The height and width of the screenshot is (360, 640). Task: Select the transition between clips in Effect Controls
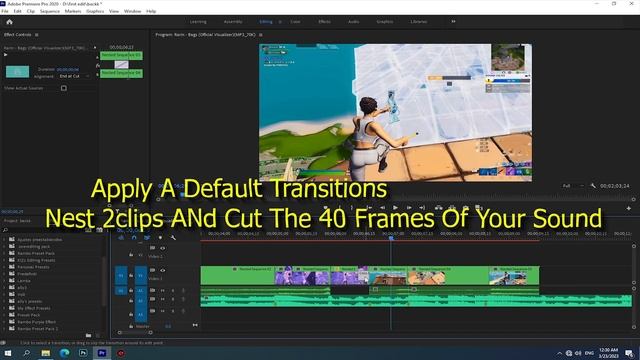(121, 64)
